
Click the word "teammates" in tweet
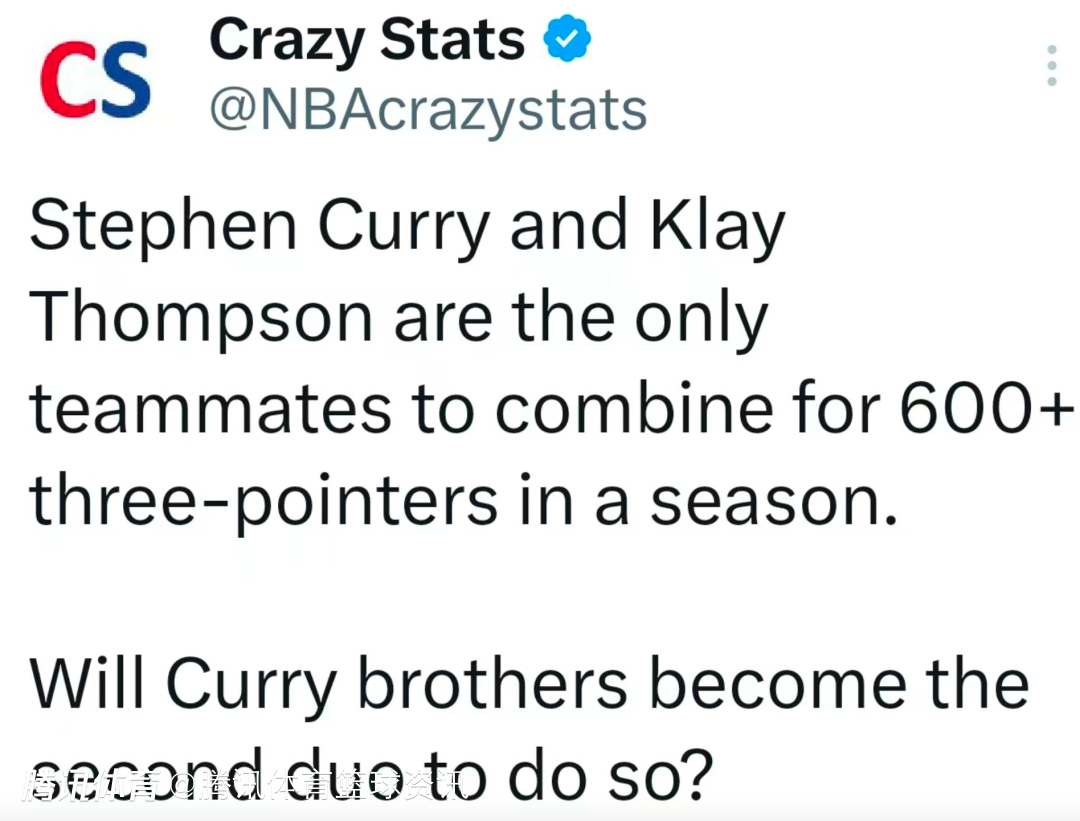210,411
